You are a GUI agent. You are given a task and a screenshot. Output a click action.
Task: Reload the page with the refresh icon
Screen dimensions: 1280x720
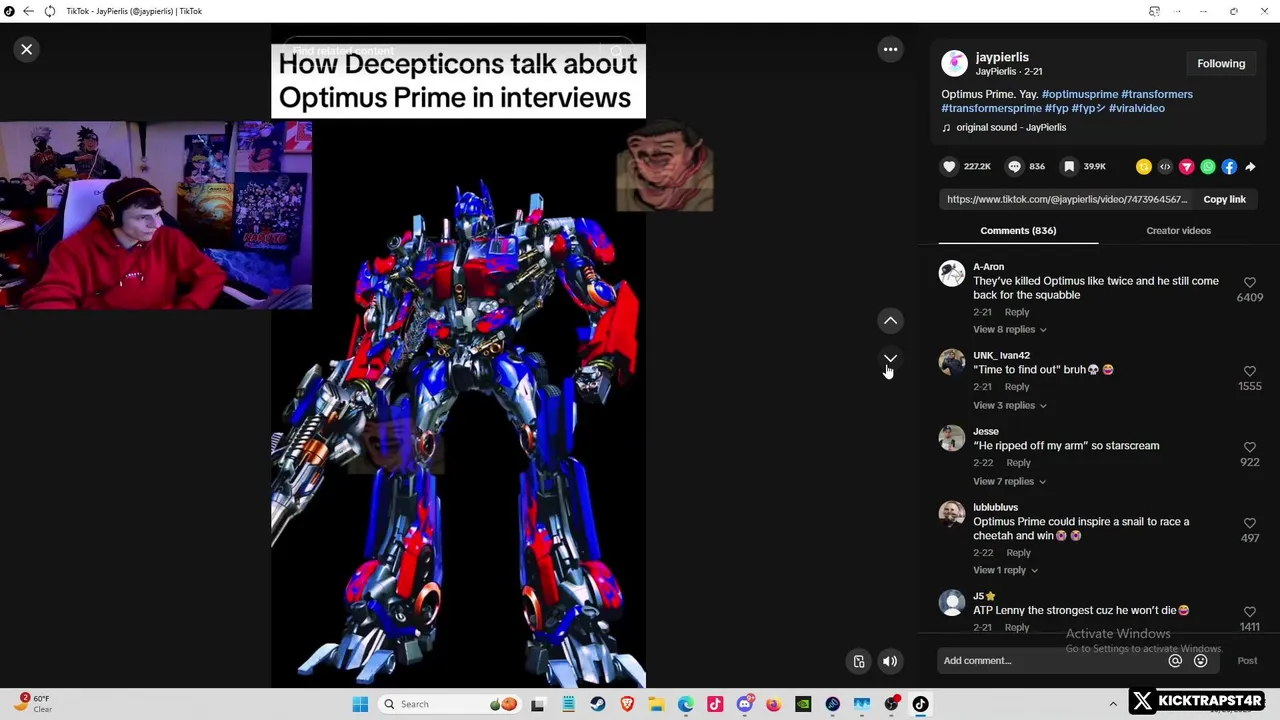click(x=50, y=11)
